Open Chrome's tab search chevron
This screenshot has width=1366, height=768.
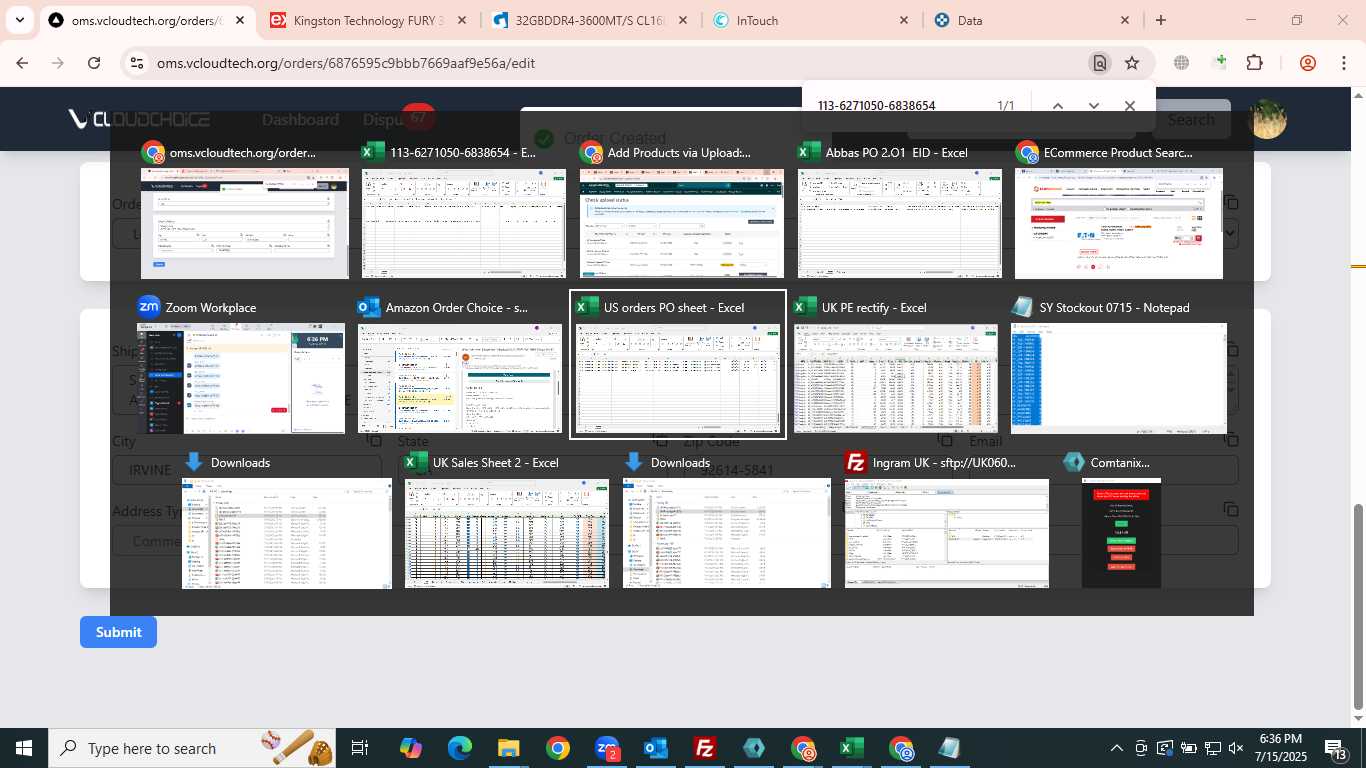(20, 20)
